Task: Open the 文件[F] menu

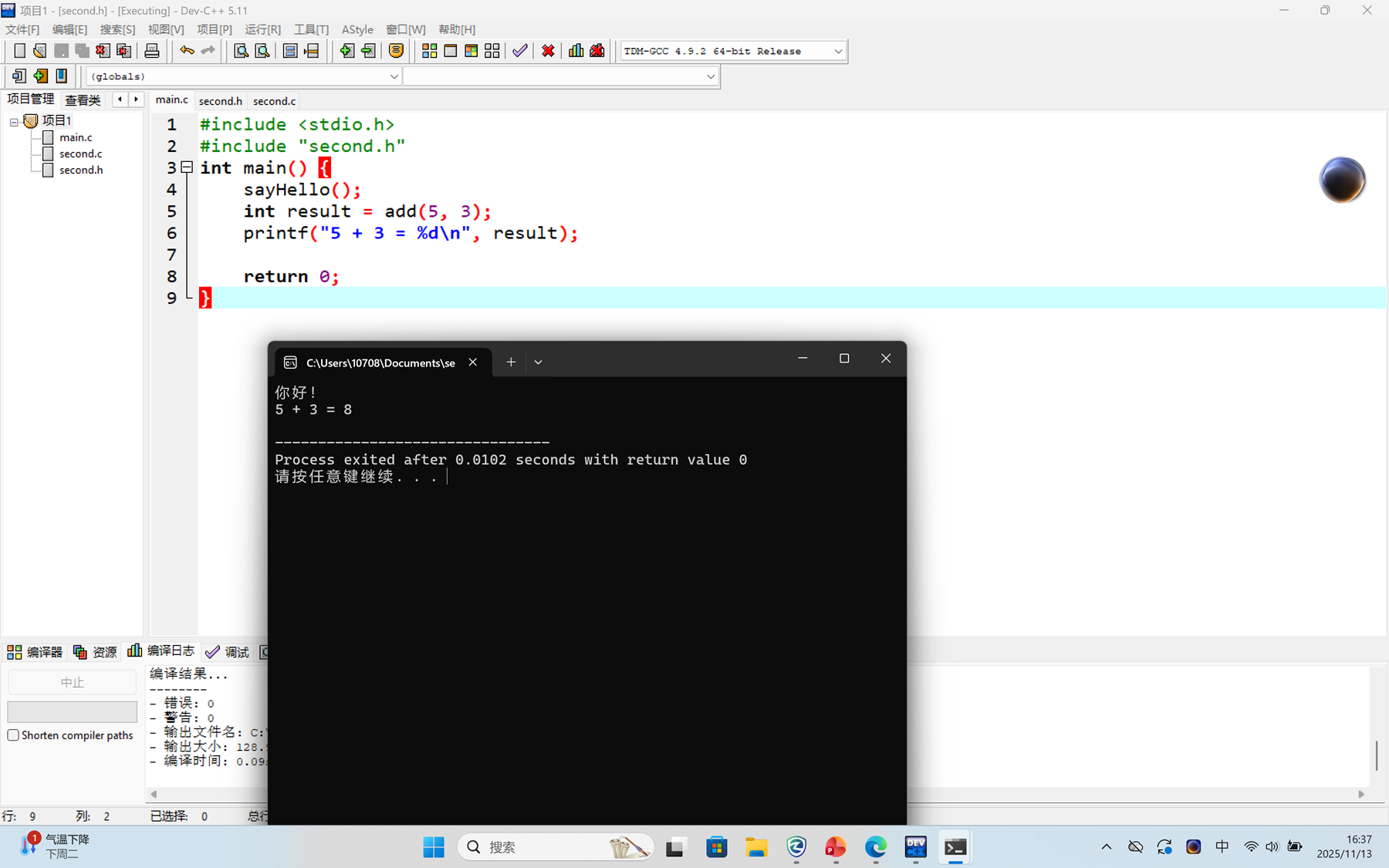Action: tap(22, 29)
